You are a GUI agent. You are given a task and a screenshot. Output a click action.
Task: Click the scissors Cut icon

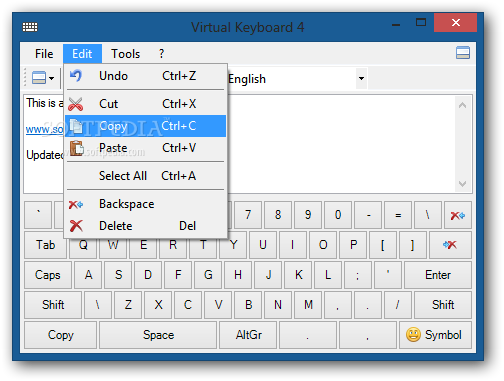tap(76, 104)
